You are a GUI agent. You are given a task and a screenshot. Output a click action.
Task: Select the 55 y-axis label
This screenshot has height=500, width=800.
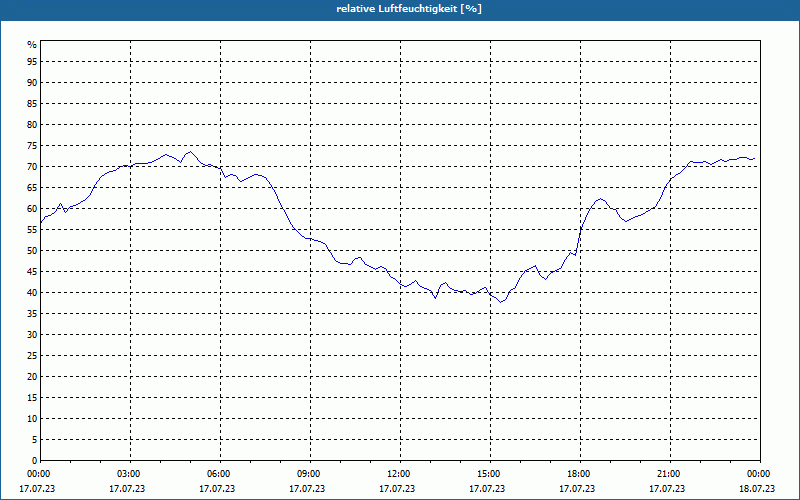(32, 230)
